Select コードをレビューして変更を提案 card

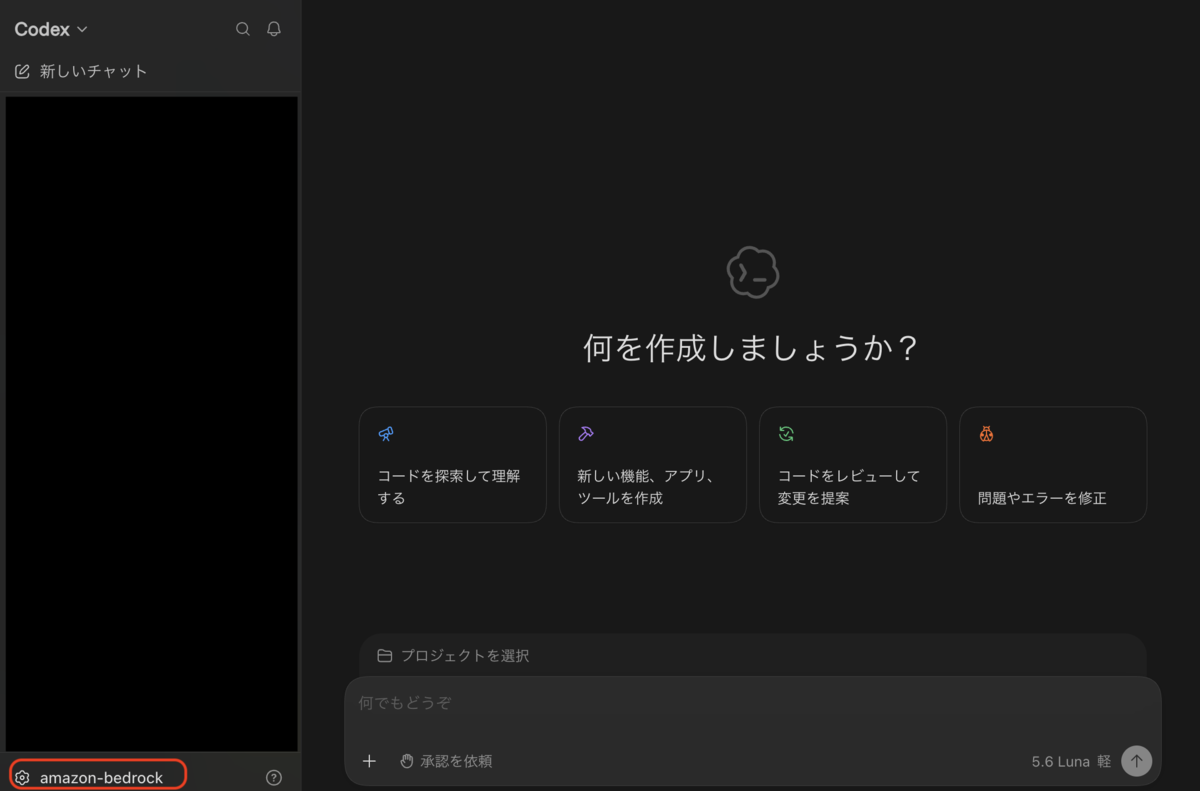click(x=853, y=464)
